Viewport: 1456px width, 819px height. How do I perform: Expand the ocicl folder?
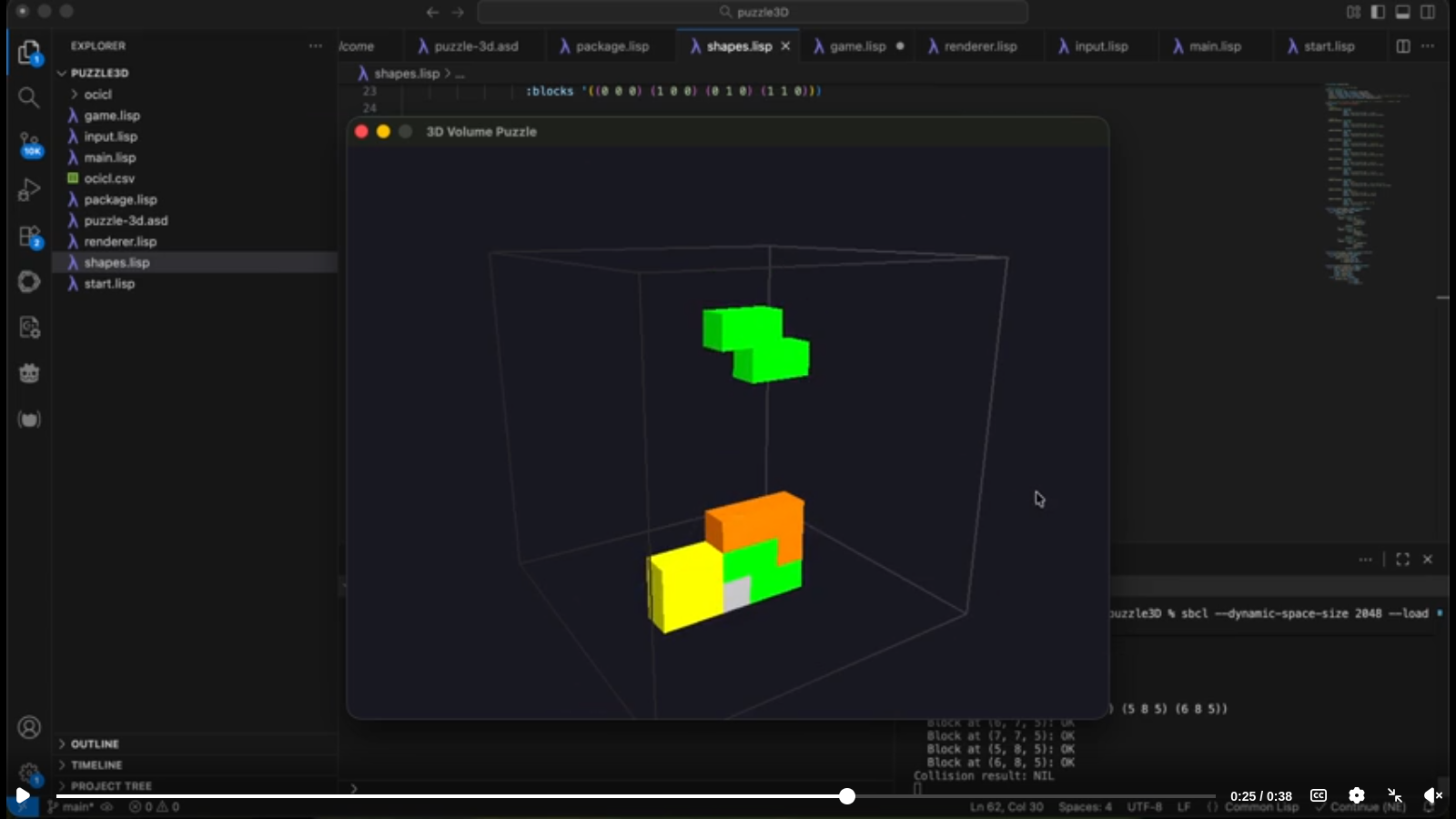97,95
